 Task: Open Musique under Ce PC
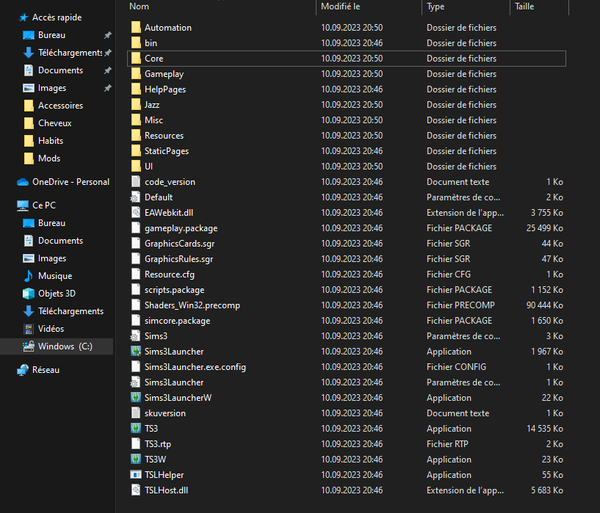coord(55,276)
